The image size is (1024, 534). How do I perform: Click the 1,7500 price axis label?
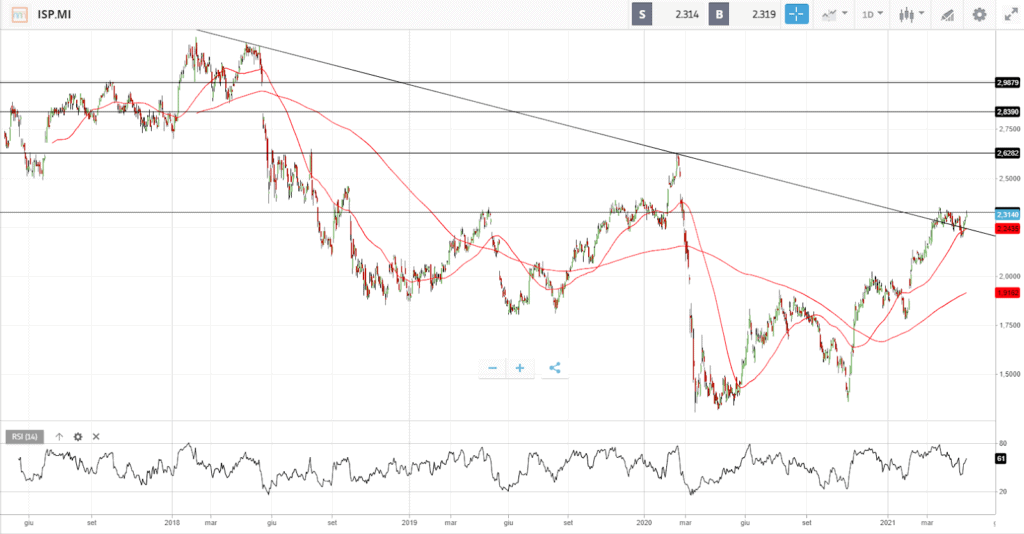click(1009, 325)
